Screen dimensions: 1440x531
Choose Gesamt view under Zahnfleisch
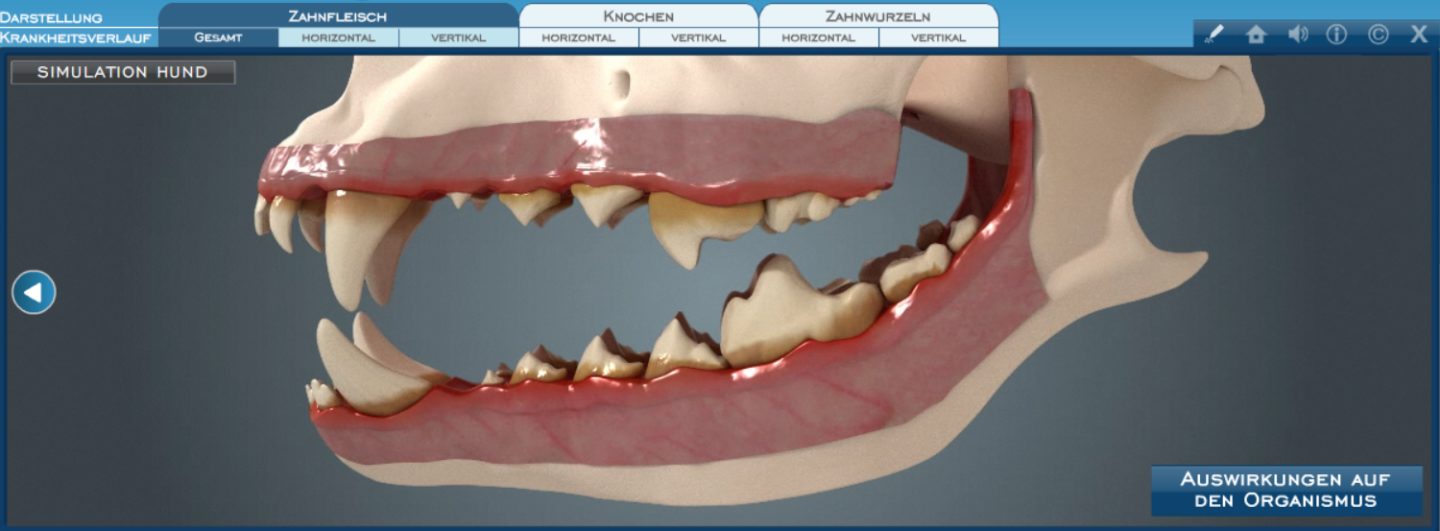coord(218,38)
